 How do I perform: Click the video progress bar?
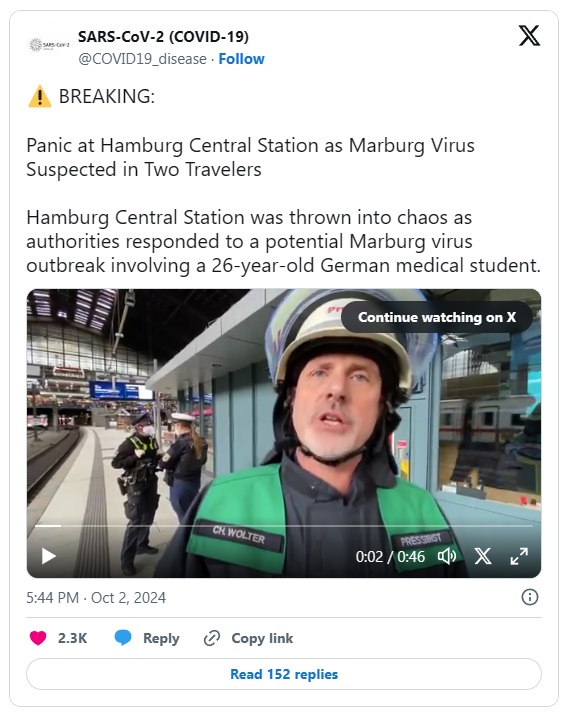point(284,526)
